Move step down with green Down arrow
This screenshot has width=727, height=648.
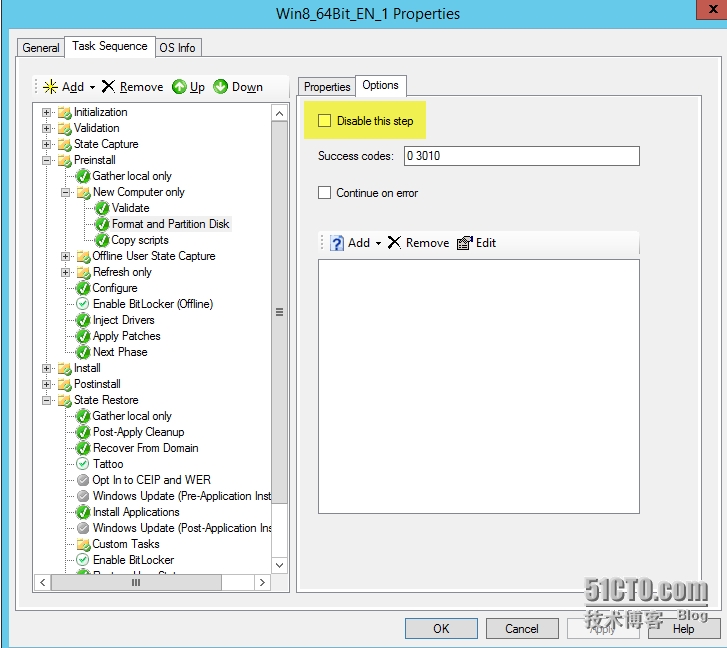[221, 86]
